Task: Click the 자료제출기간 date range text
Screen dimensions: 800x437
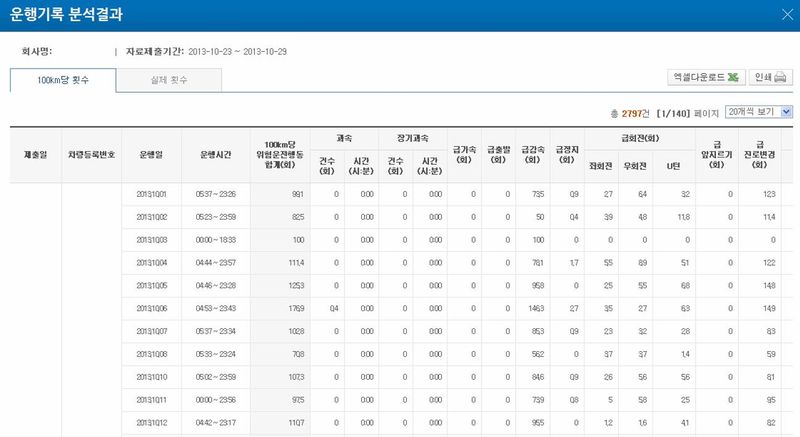Action: pos(237,52)
